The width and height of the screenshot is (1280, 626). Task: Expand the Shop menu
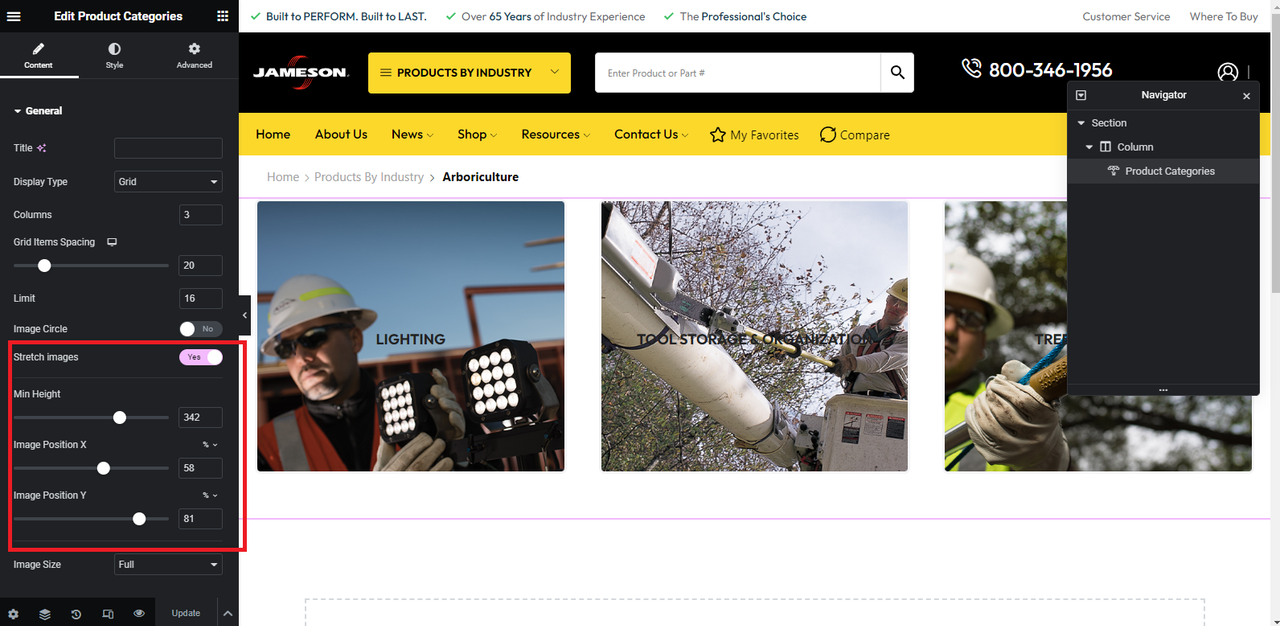pos(477,134)
